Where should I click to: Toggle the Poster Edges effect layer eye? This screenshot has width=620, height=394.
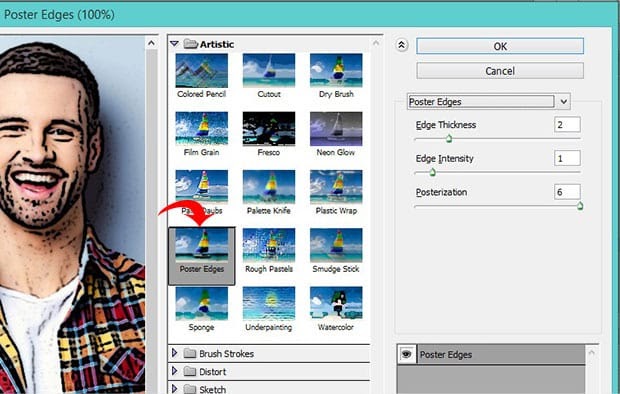coord(406,354)
